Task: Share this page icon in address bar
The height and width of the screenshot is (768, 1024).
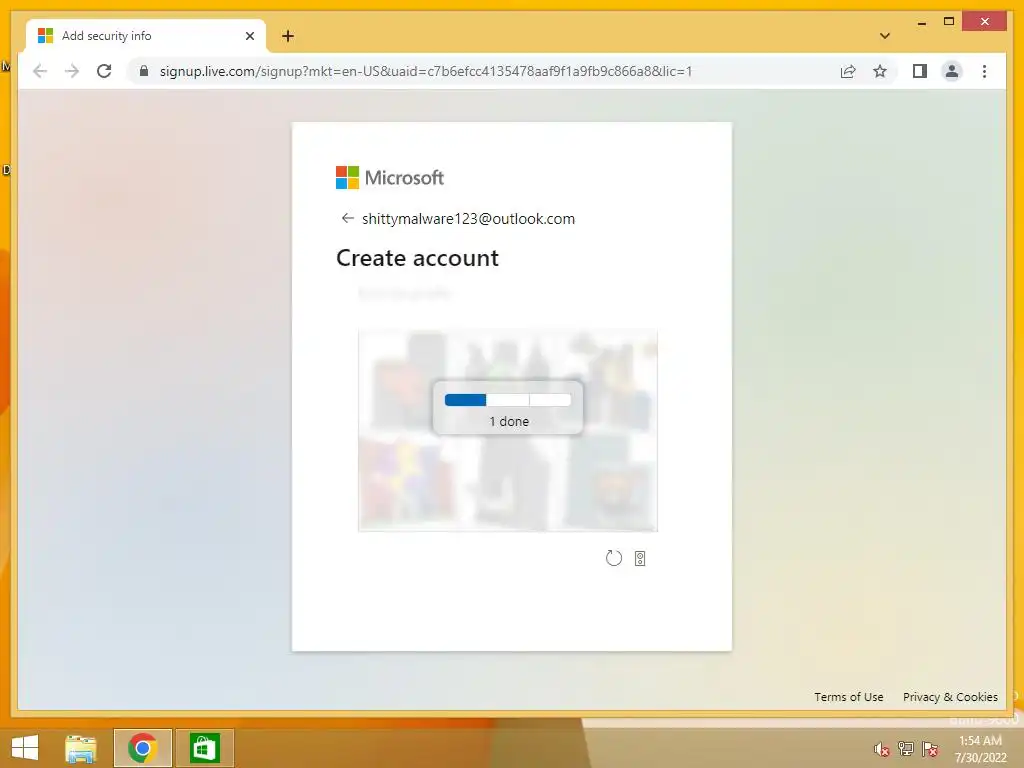Action: coord(848,71)
